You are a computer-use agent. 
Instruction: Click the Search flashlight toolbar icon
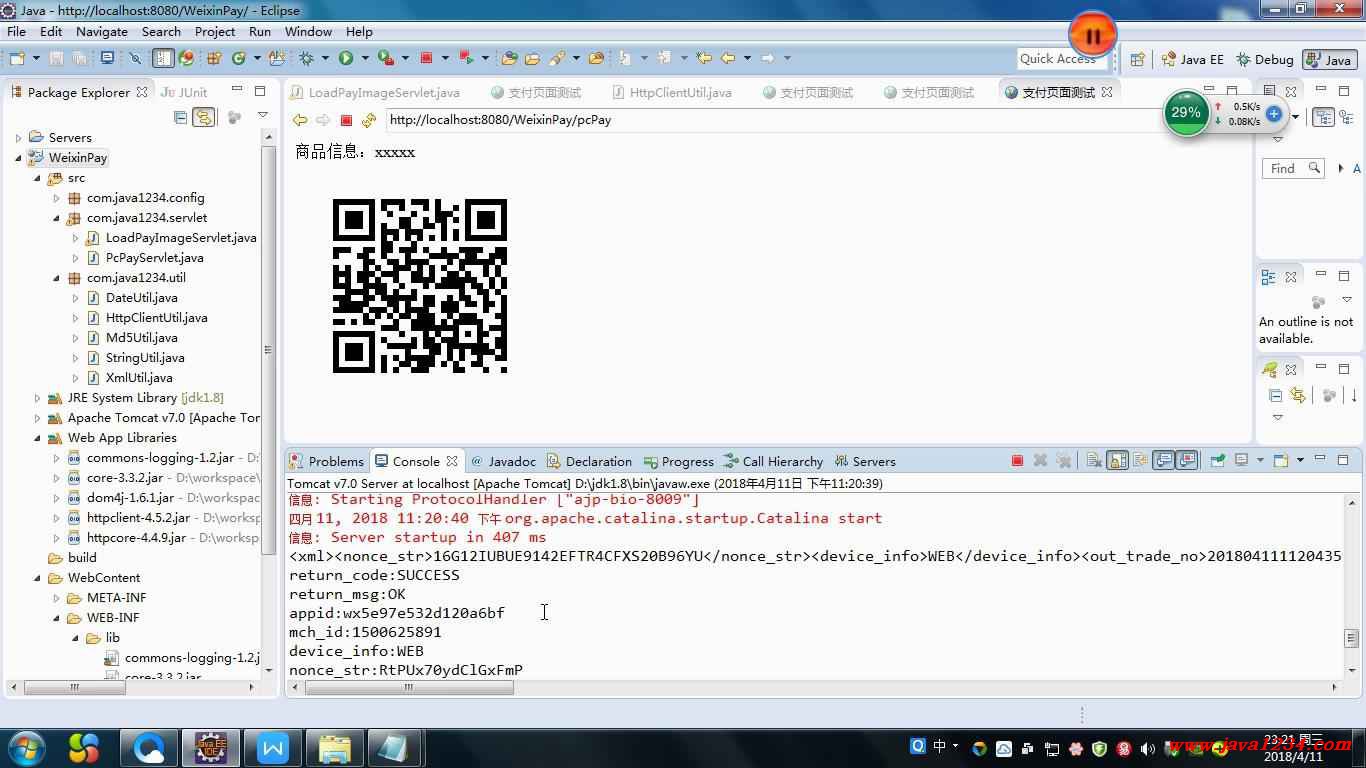557,58
